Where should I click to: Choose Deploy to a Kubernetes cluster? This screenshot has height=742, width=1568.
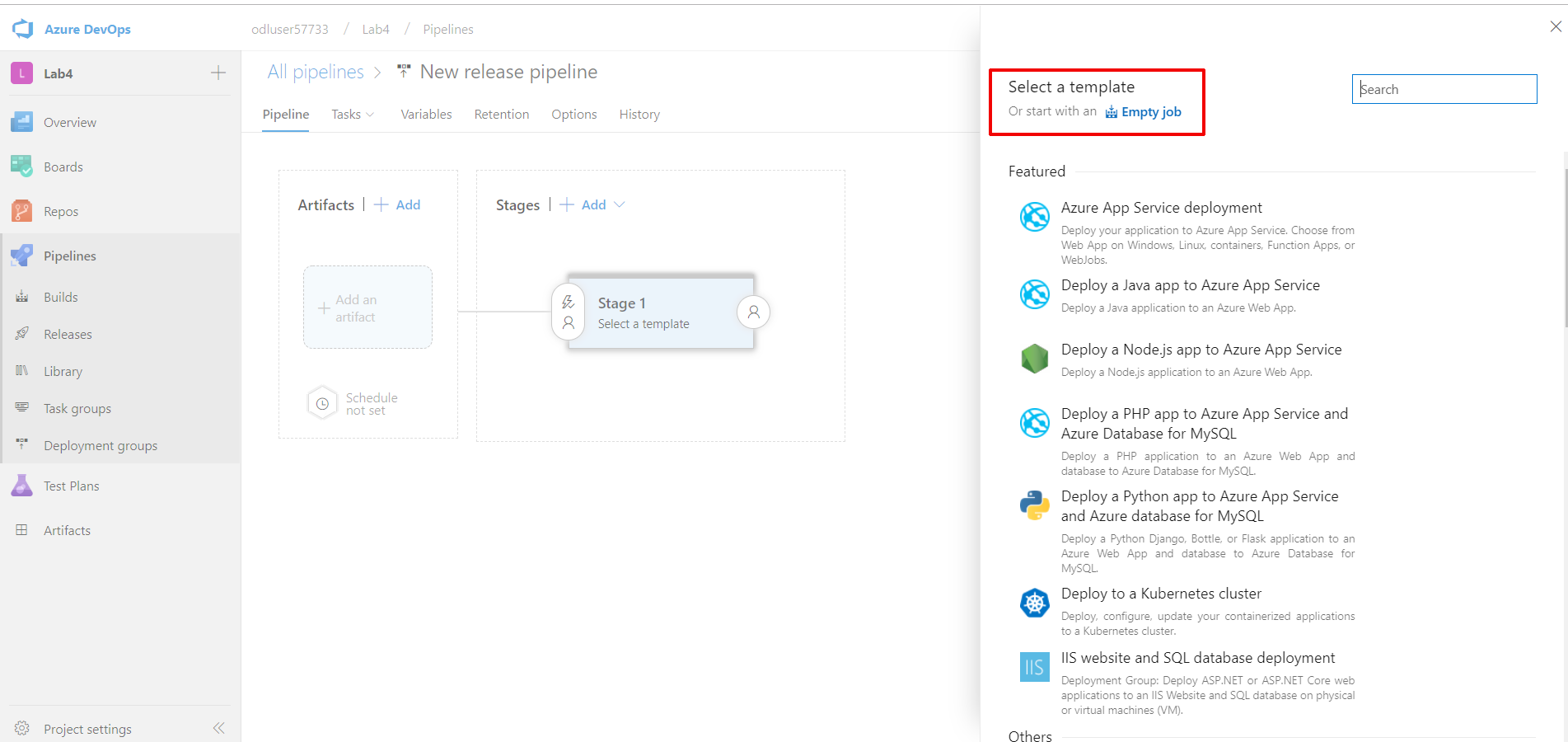(x=1161, y=594)
